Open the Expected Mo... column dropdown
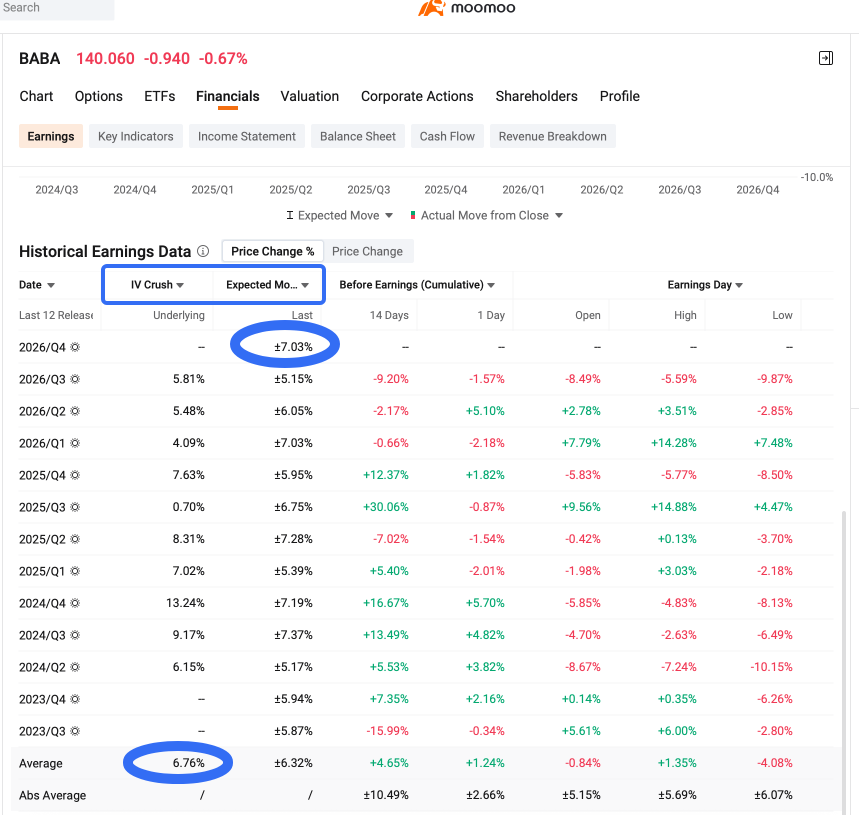The height and width of the screenshot is (815, 859). pos(305,285)
